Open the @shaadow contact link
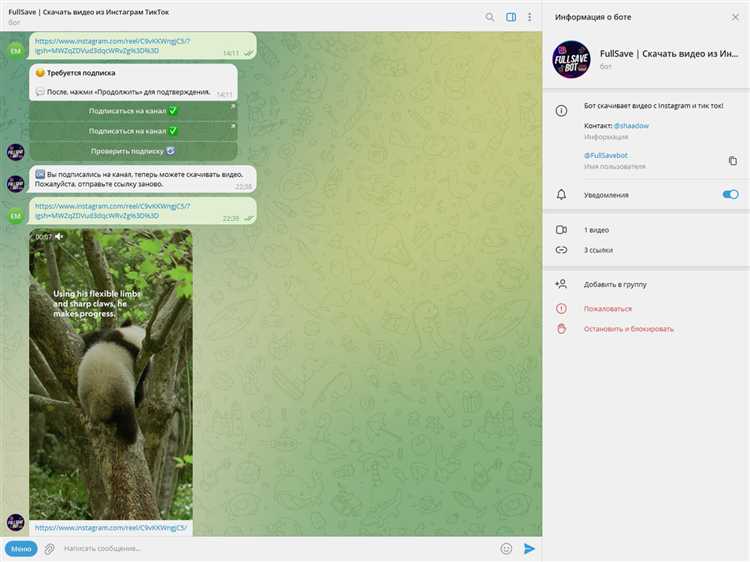This screenshot has width=750, height=562. [x=631, y=126]
